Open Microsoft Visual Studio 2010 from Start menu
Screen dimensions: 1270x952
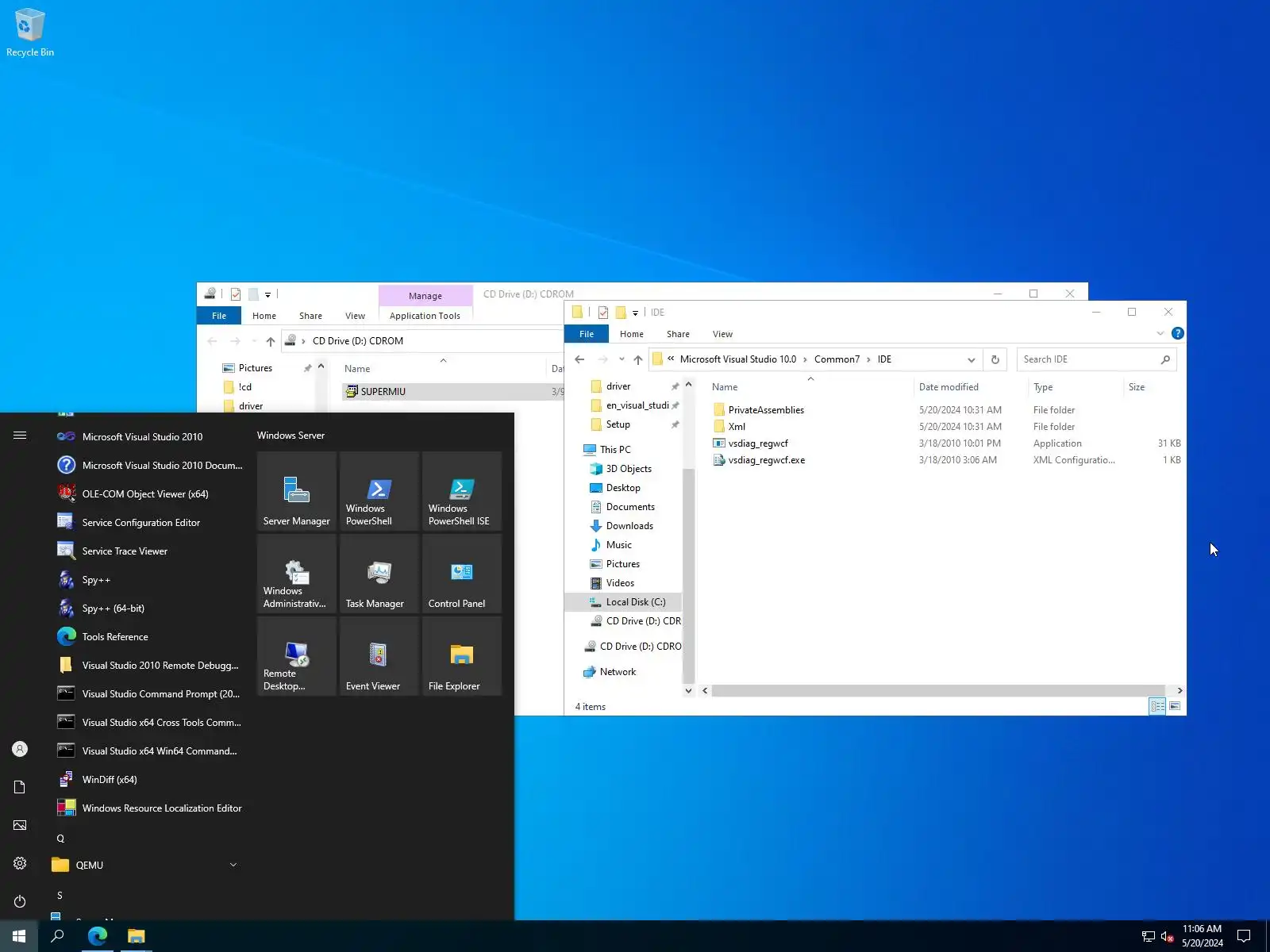pos(143,436)
